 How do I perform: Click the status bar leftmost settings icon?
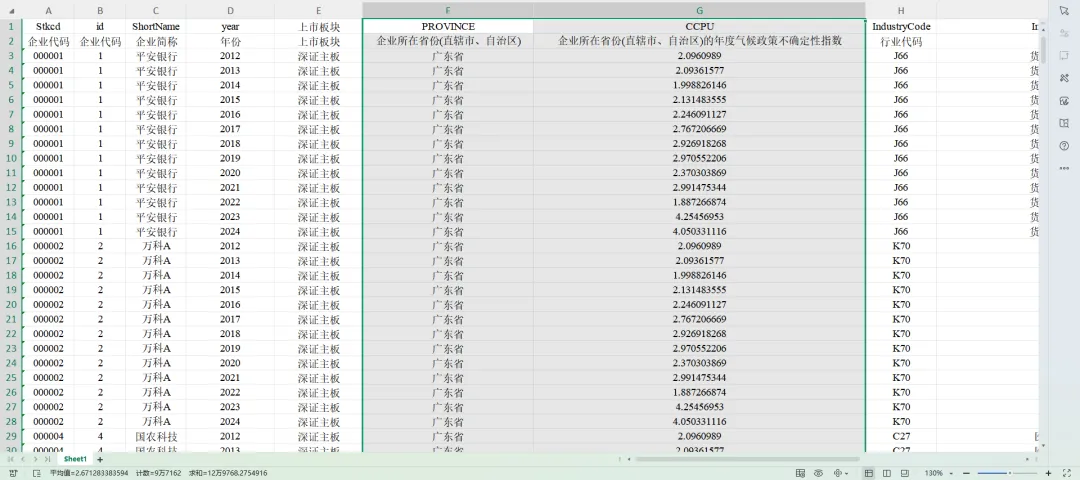pyautogui.click(x=14, y=473)
